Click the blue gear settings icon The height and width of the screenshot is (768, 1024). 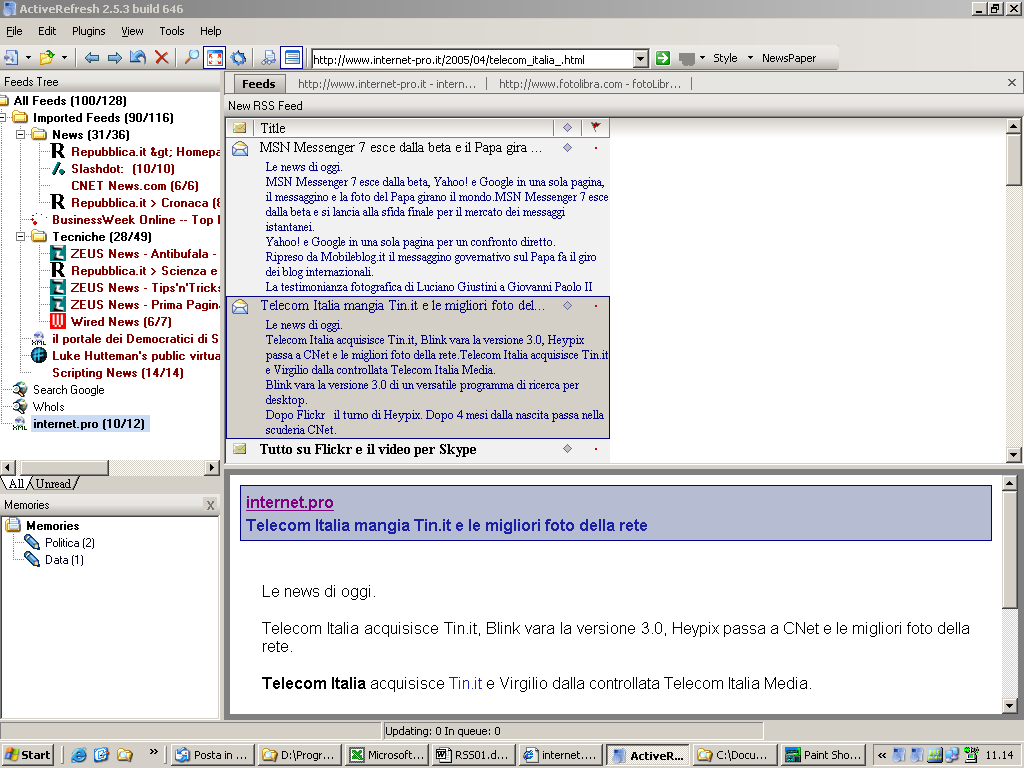pyautogui.click(x=238, y=58)
